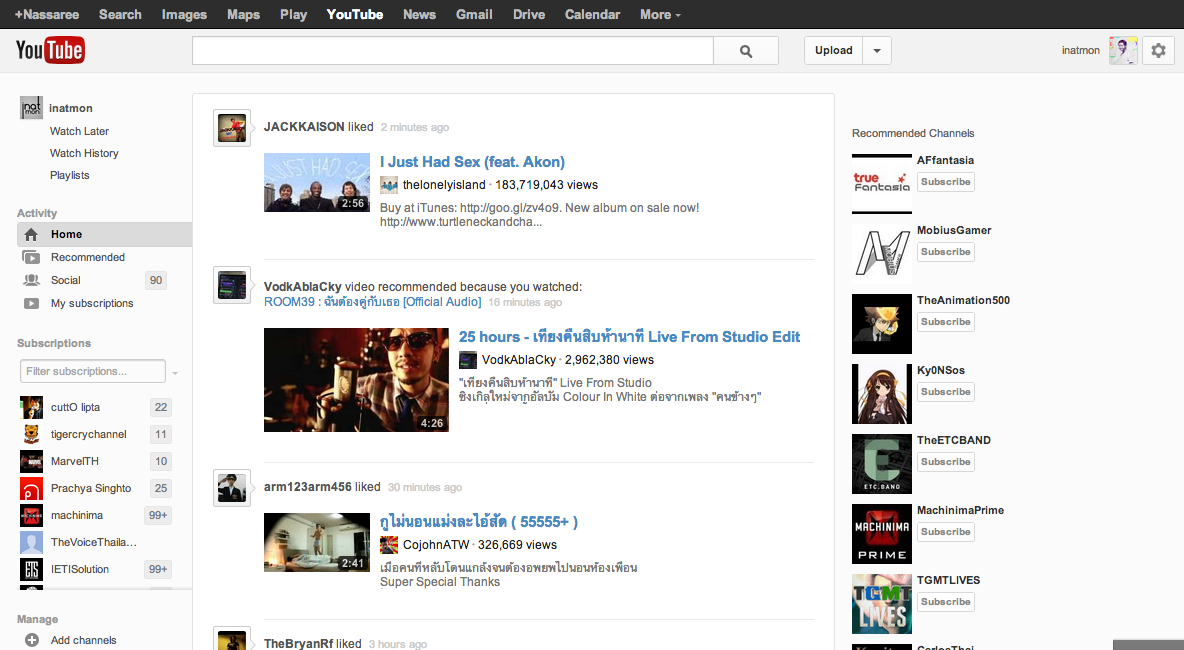
Task: Click the thelonelyisland channel name
Action: 444,185
